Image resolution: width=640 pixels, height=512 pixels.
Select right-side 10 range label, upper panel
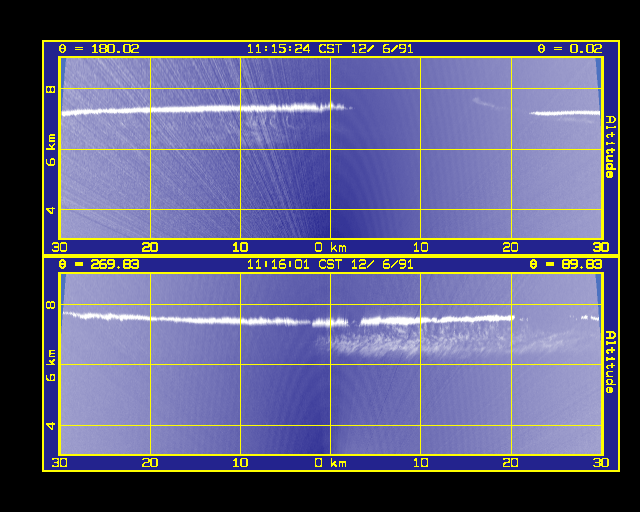coord(420,247)
